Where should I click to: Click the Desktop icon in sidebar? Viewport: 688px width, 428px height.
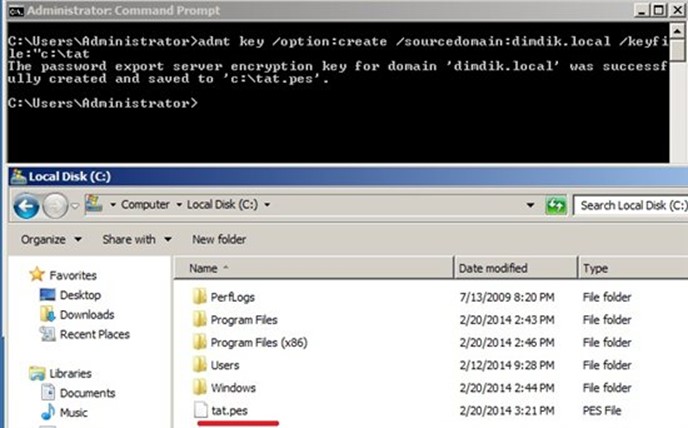click(x=47, y=295)
